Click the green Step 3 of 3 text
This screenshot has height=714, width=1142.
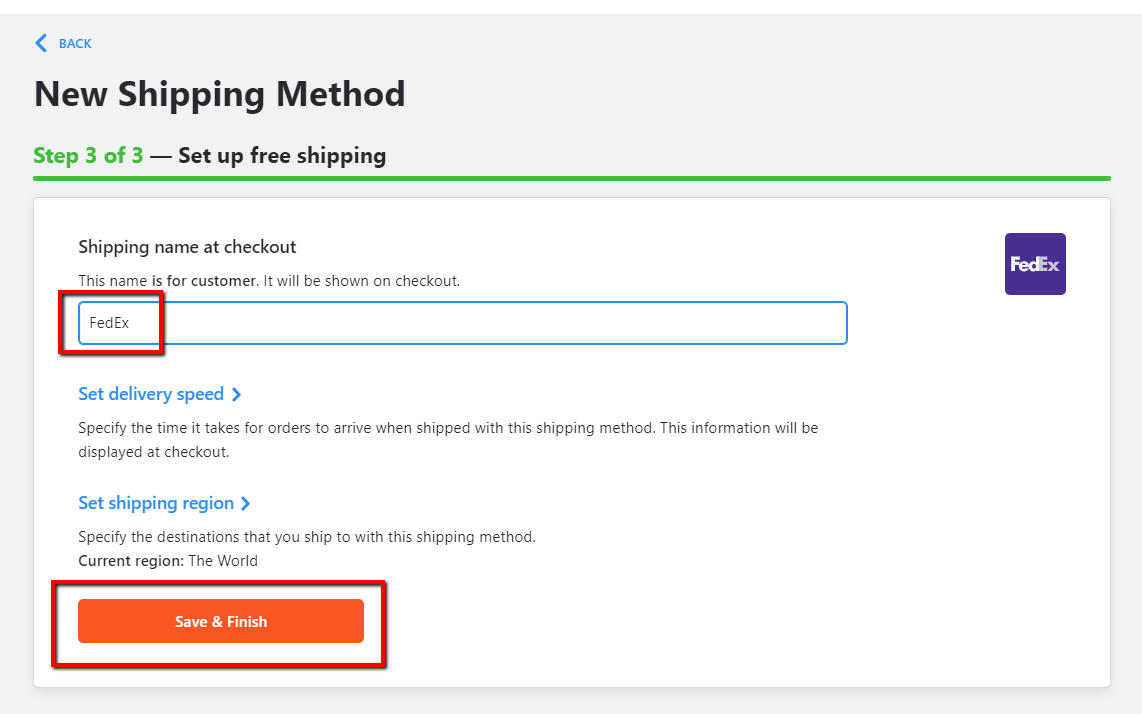(88, 156)
